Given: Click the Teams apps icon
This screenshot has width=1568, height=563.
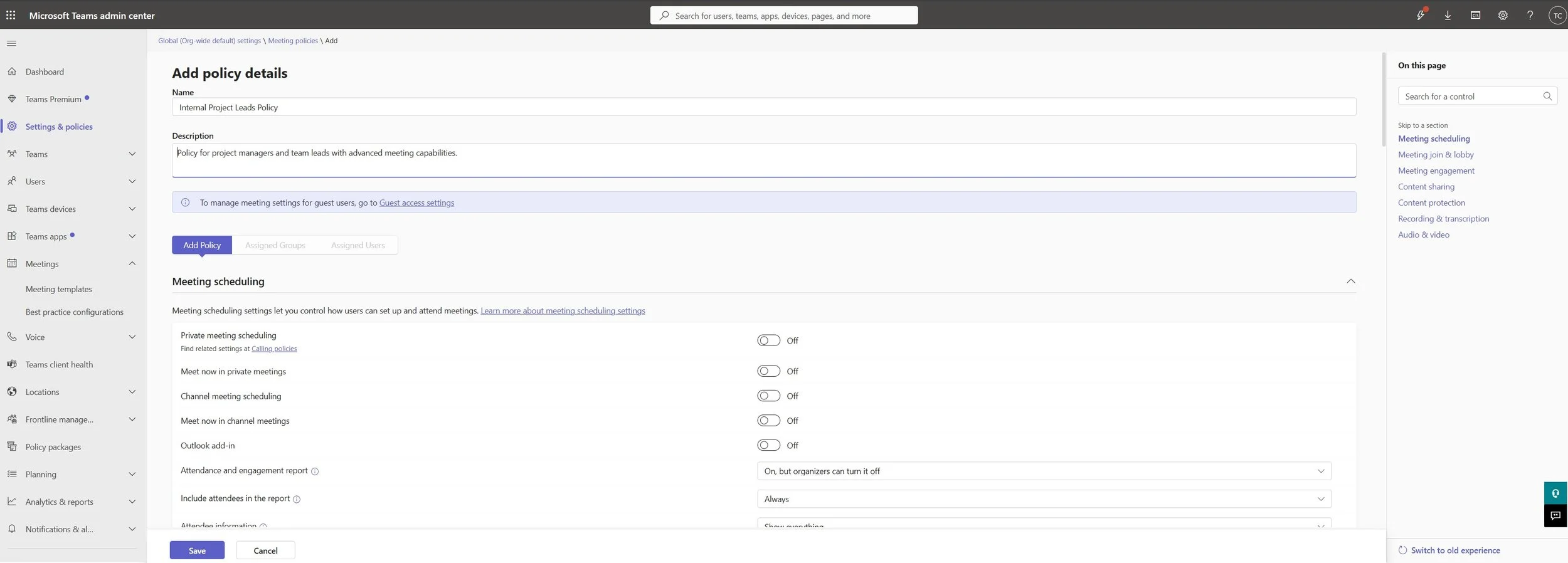Looking at the screenshot, I should click(12, 236).
